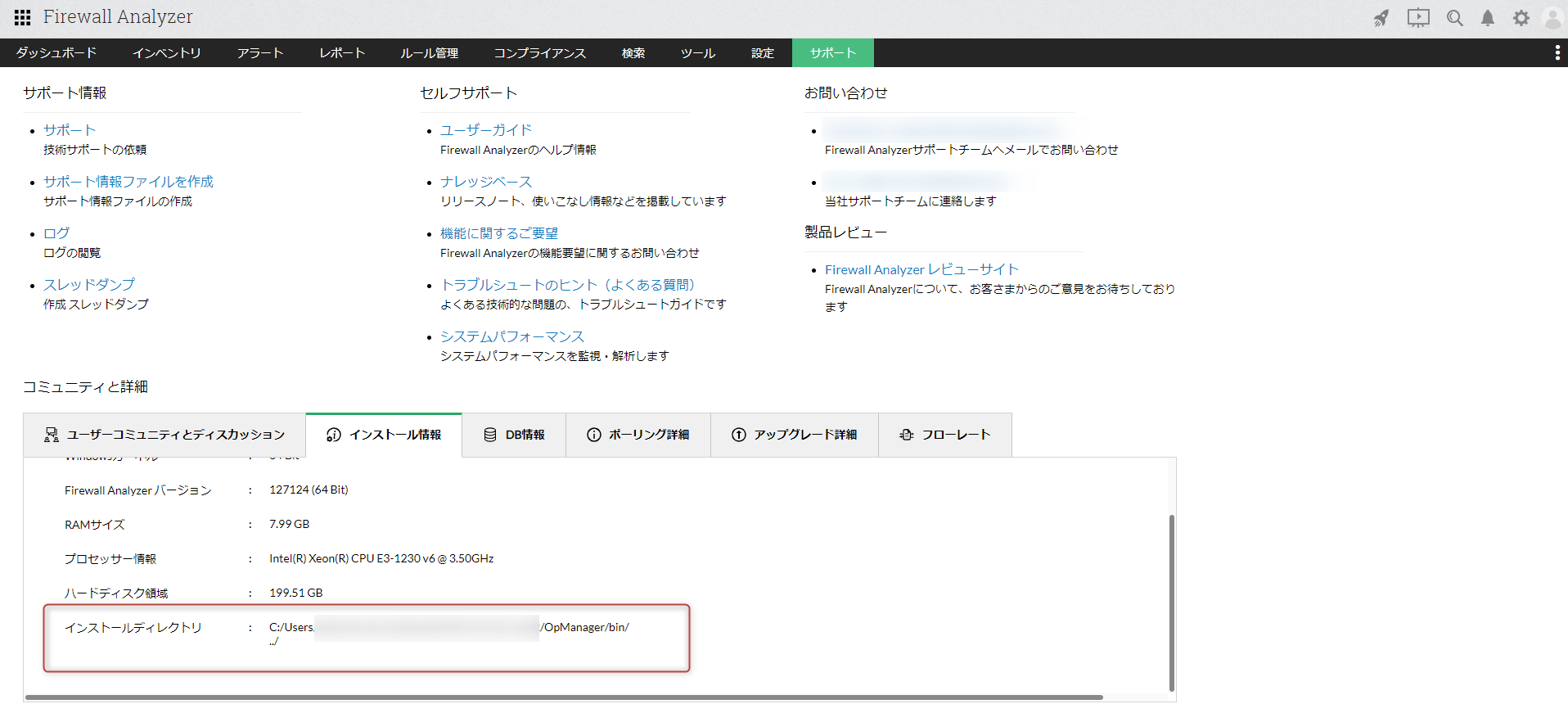
Task: Click the Firewall Analyzer バージョン label
Action: click(138, 490)
